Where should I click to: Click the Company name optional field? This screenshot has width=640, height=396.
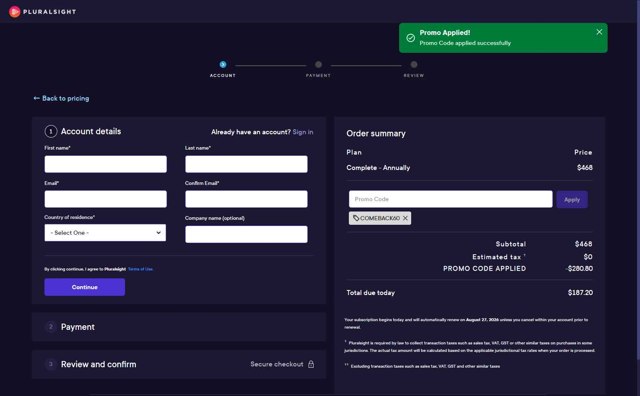tap(247, 234)
